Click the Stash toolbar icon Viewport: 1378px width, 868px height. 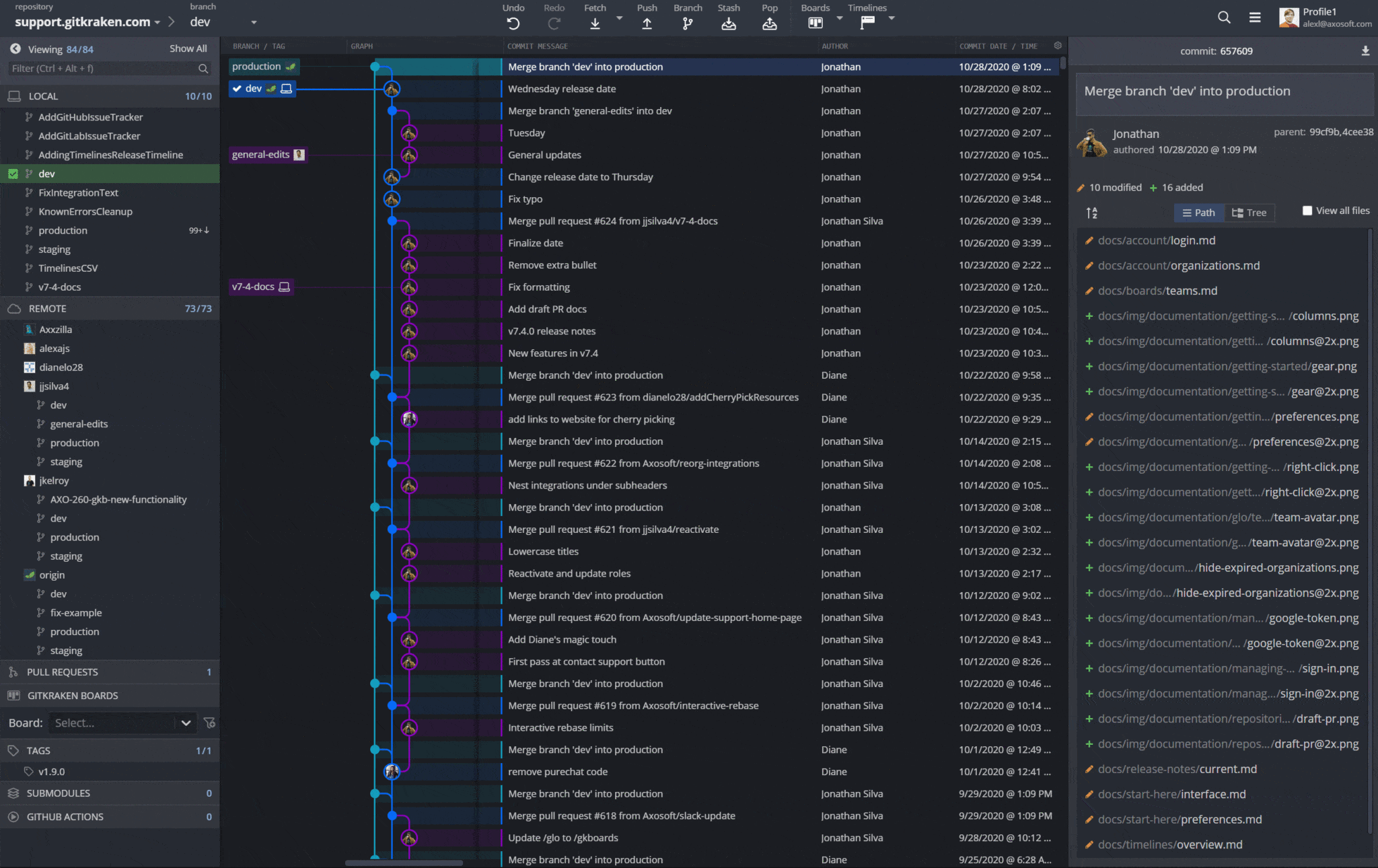coord(728,24)
